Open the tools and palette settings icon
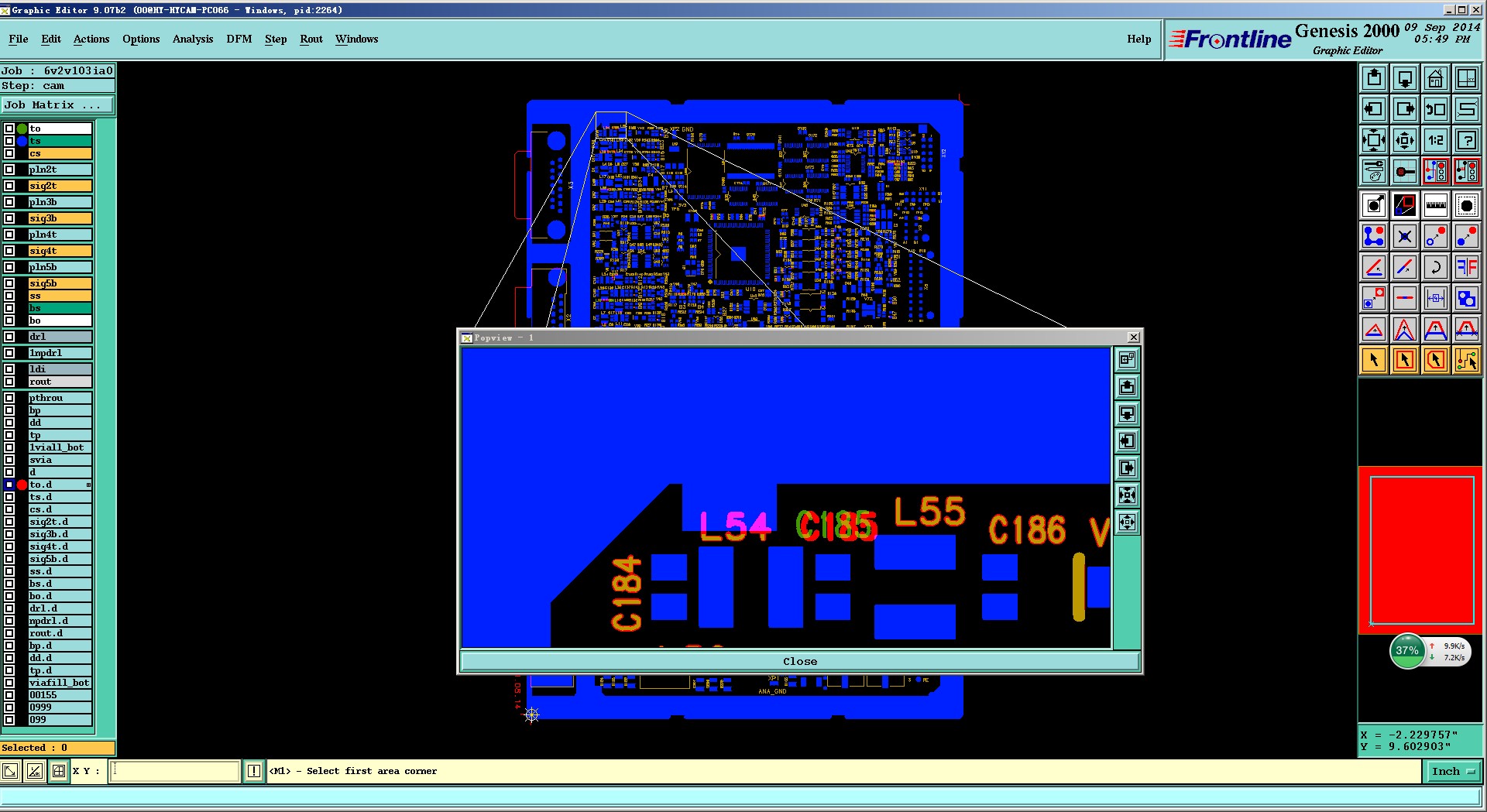1487x812 pixels. click(1374, 171)
